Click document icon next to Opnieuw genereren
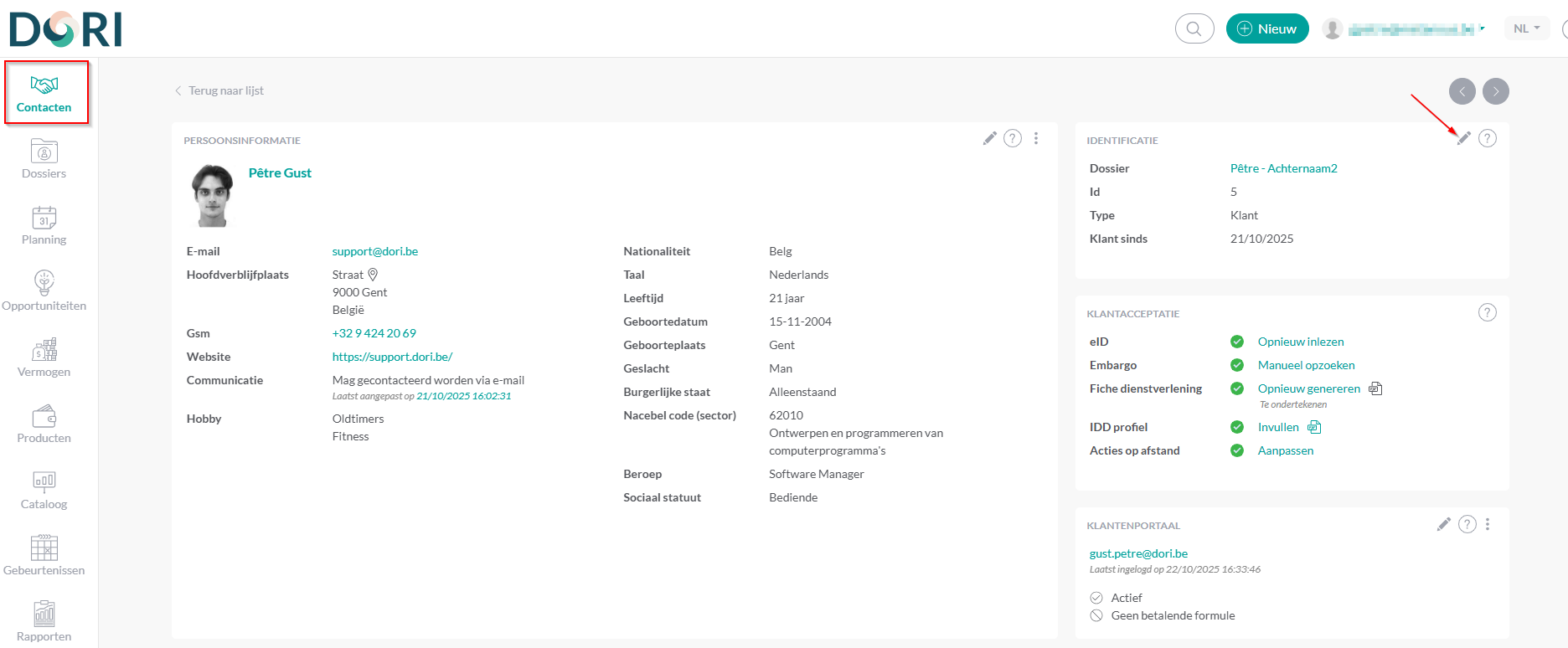This screenshot has height=648, width=1568. pos(1375,388)
